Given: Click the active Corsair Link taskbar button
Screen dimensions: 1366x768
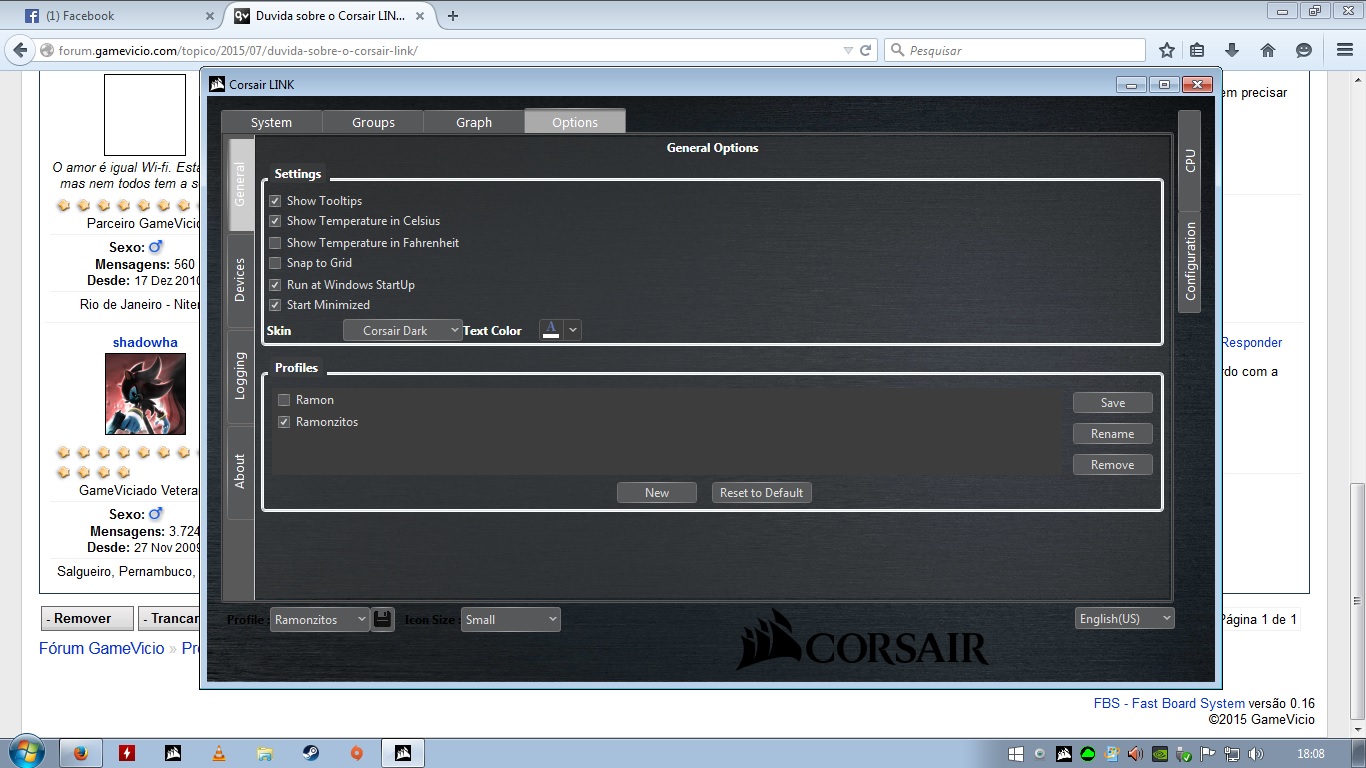Looking at the screenshot, I should coord(403,753).
